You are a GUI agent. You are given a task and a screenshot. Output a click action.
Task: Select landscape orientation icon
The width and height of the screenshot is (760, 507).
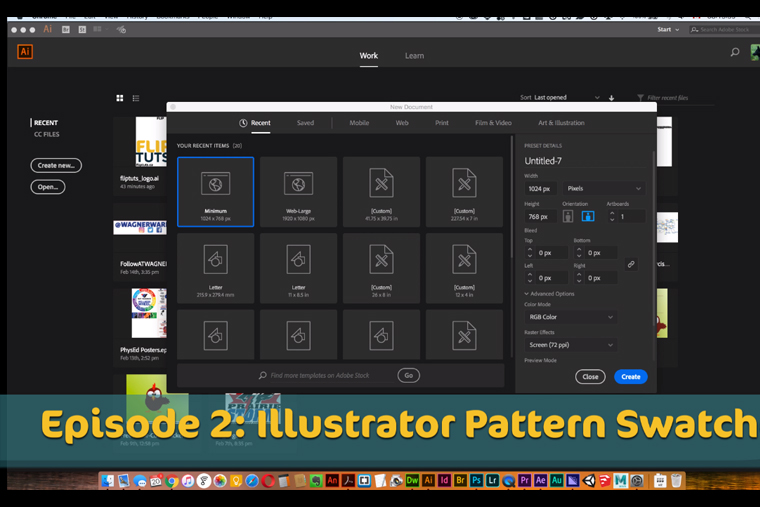[587, 216]
